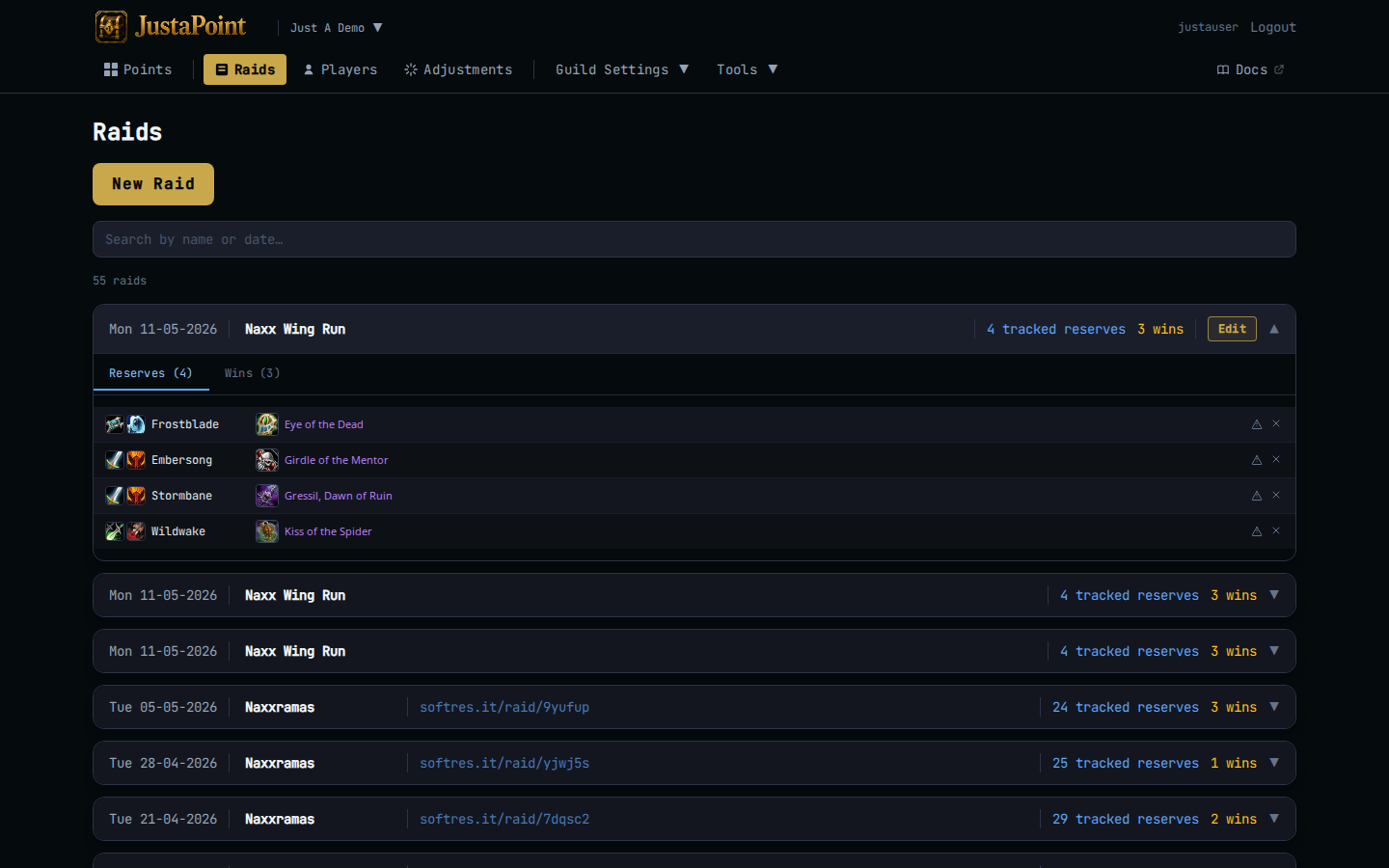Screen dimensions: 1389x868
Task: Open the Docs external link
Action: tap(1250, 69)
